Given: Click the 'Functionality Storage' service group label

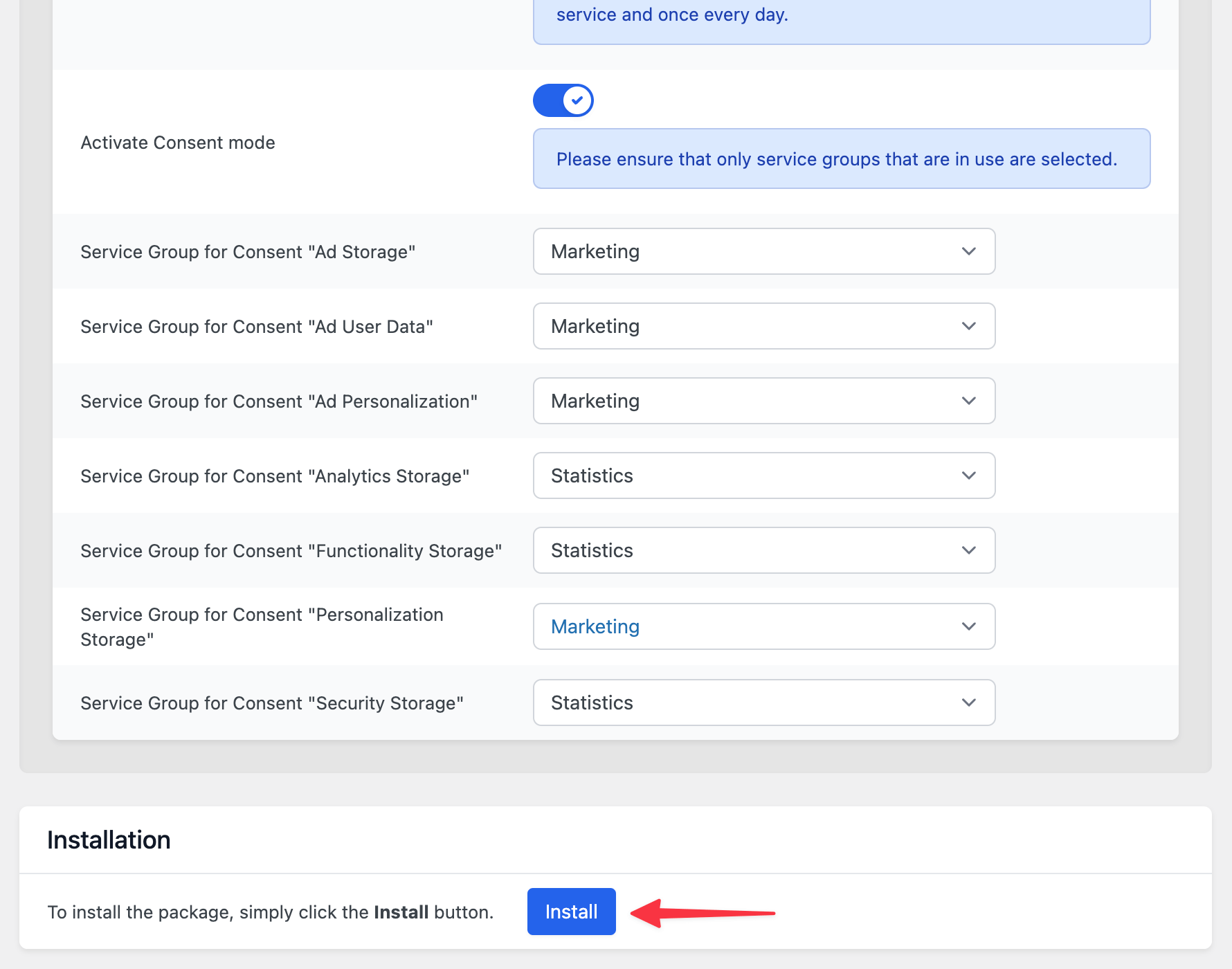Looking at the screenshot, I should (x=291, y=551).
